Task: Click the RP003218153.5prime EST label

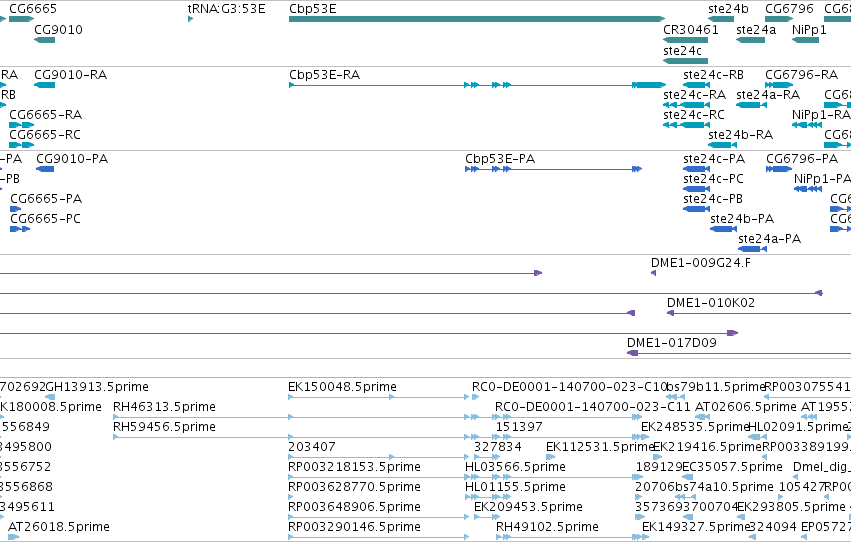Action: [354, 468]
